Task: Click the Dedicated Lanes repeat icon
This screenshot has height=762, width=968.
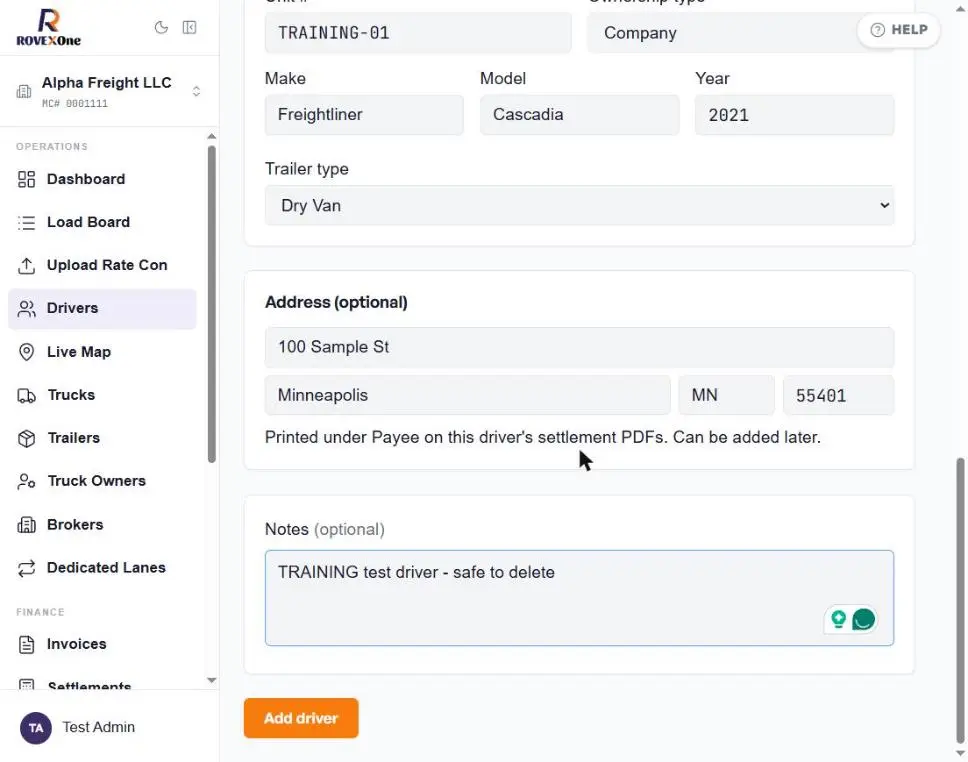Action: (27, 568)
